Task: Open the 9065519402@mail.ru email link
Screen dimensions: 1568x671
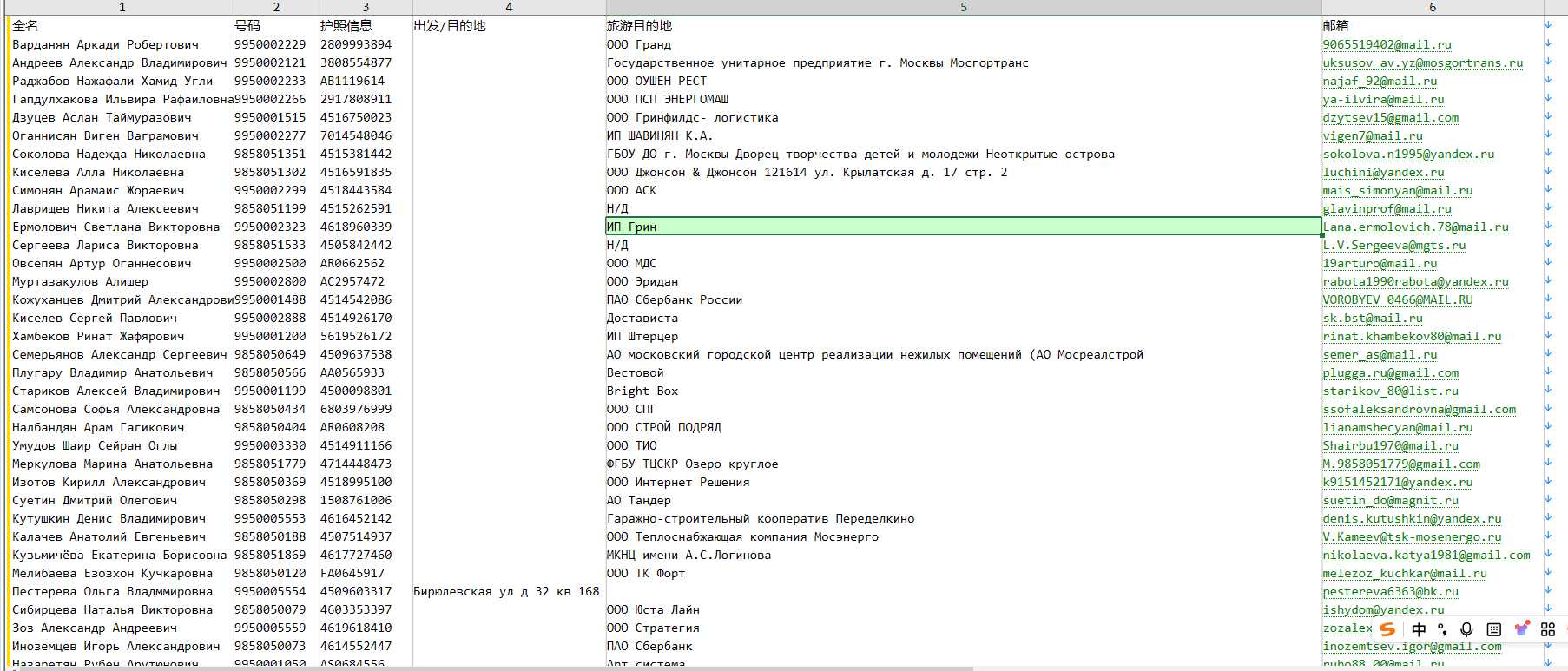Action: coord(1387,44)
